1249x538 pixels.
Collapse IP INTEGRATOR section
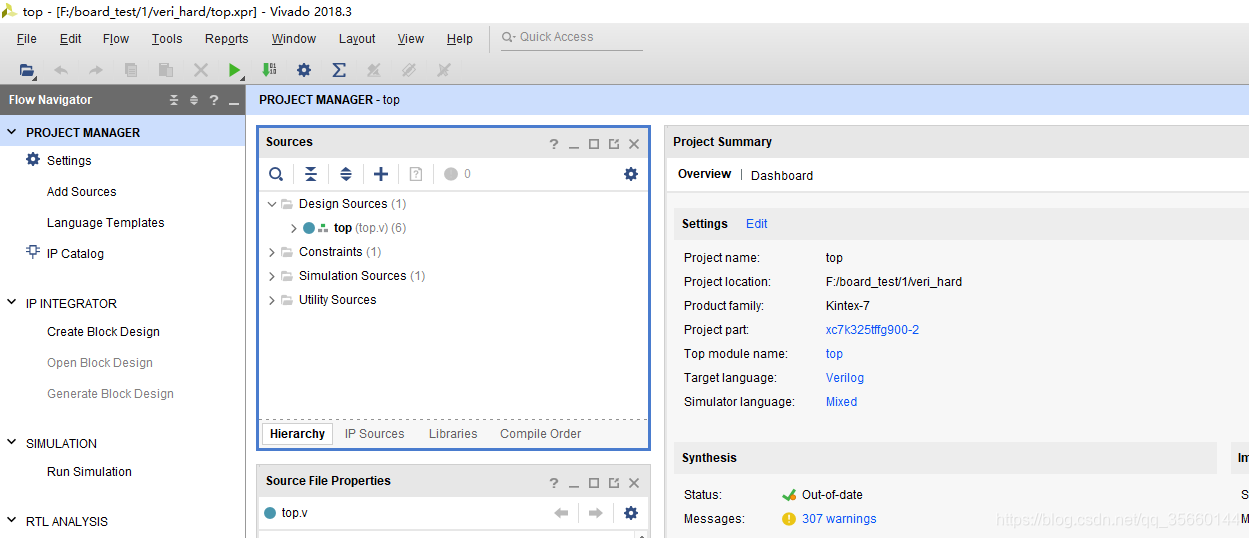[12, 303]
